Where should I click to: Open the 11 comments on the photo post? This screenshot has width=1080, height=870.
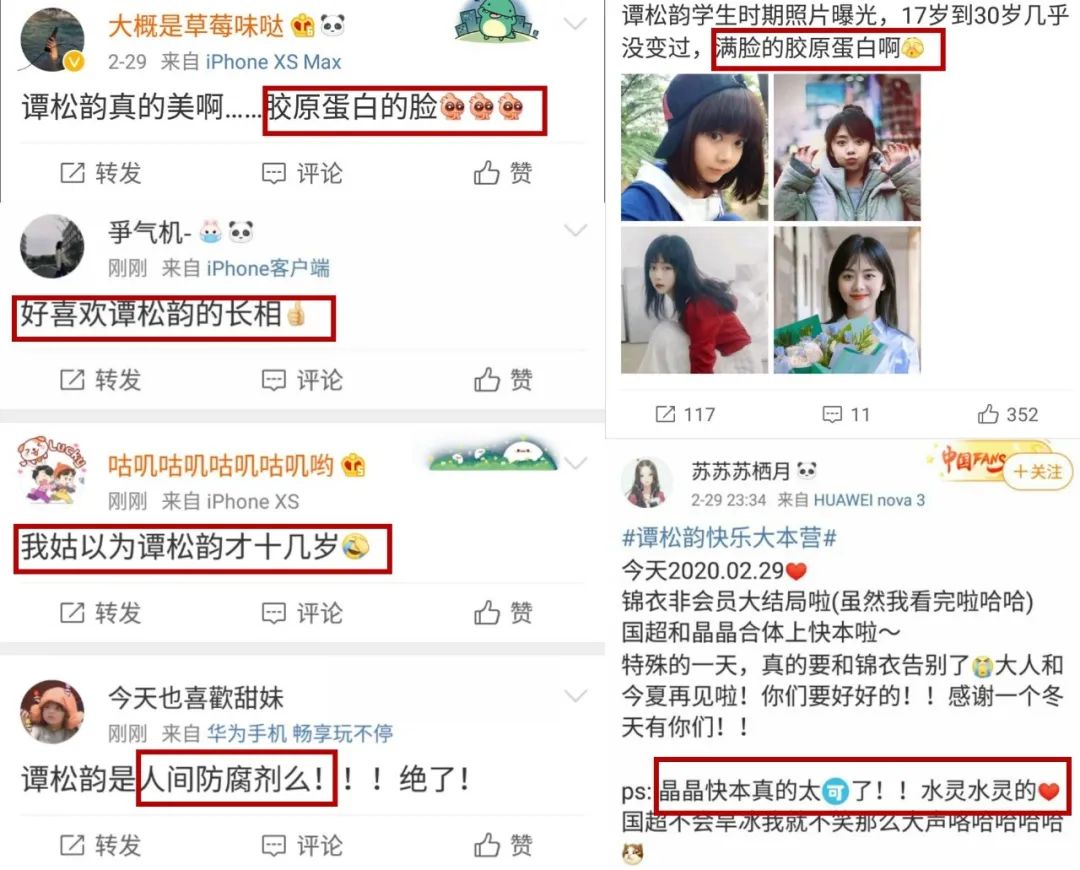[847, 414]
